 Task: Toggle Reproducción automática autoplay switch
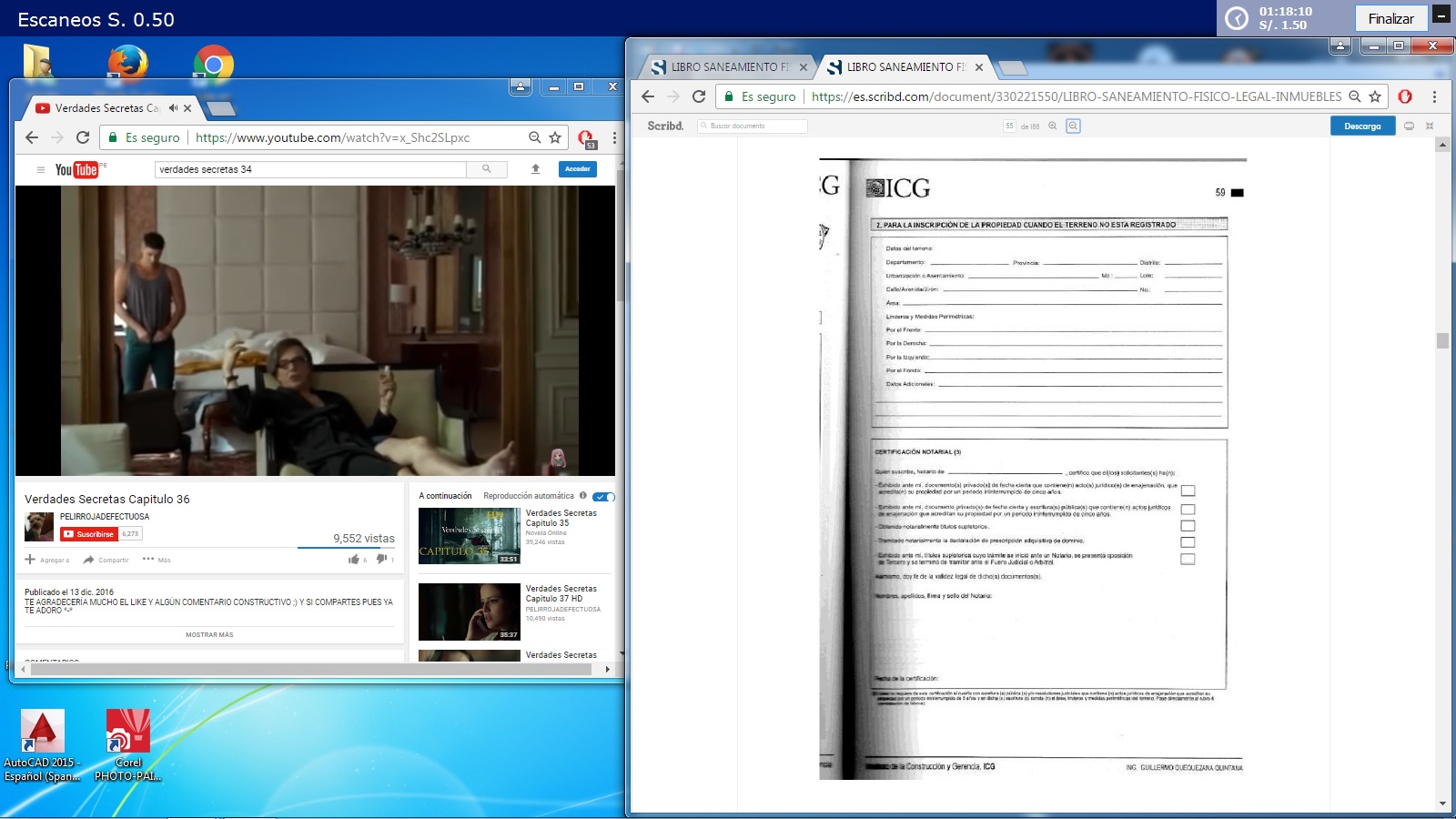click(x=603, y=497)
